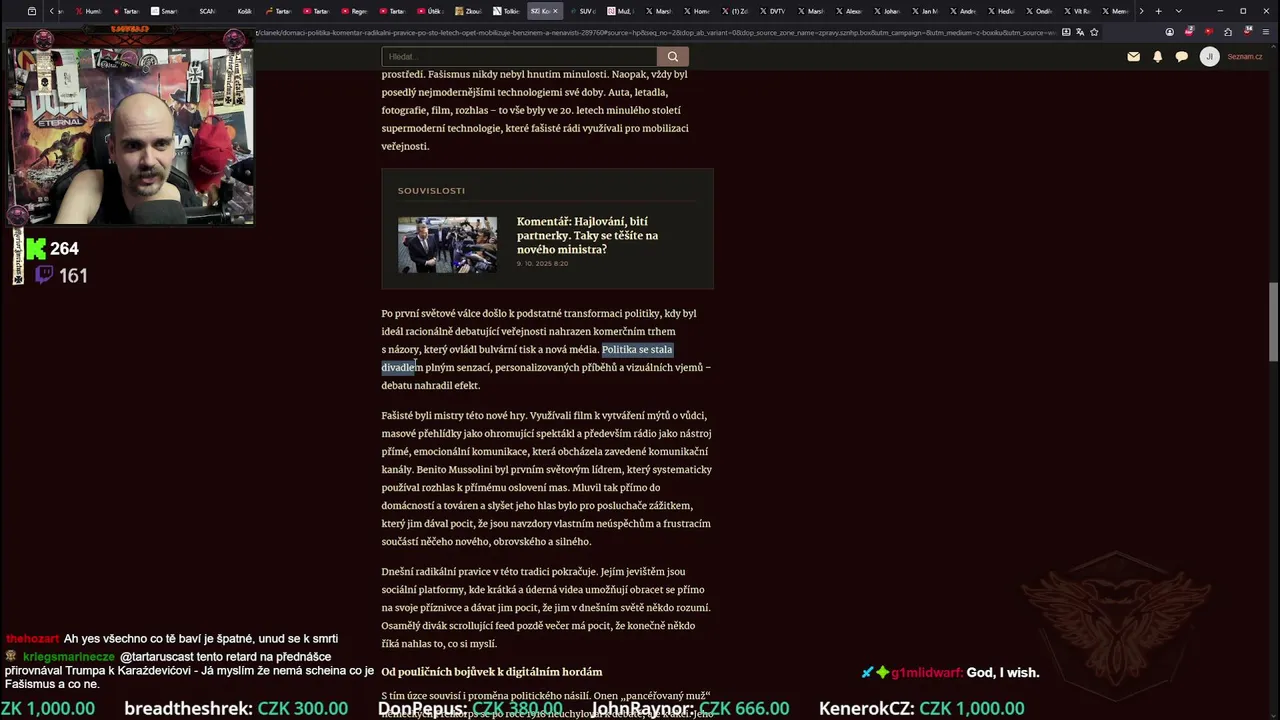This screenshot has height=720, width=1280.
Task: Focus the Hledat search field
Action: click(x=519, y=57)
